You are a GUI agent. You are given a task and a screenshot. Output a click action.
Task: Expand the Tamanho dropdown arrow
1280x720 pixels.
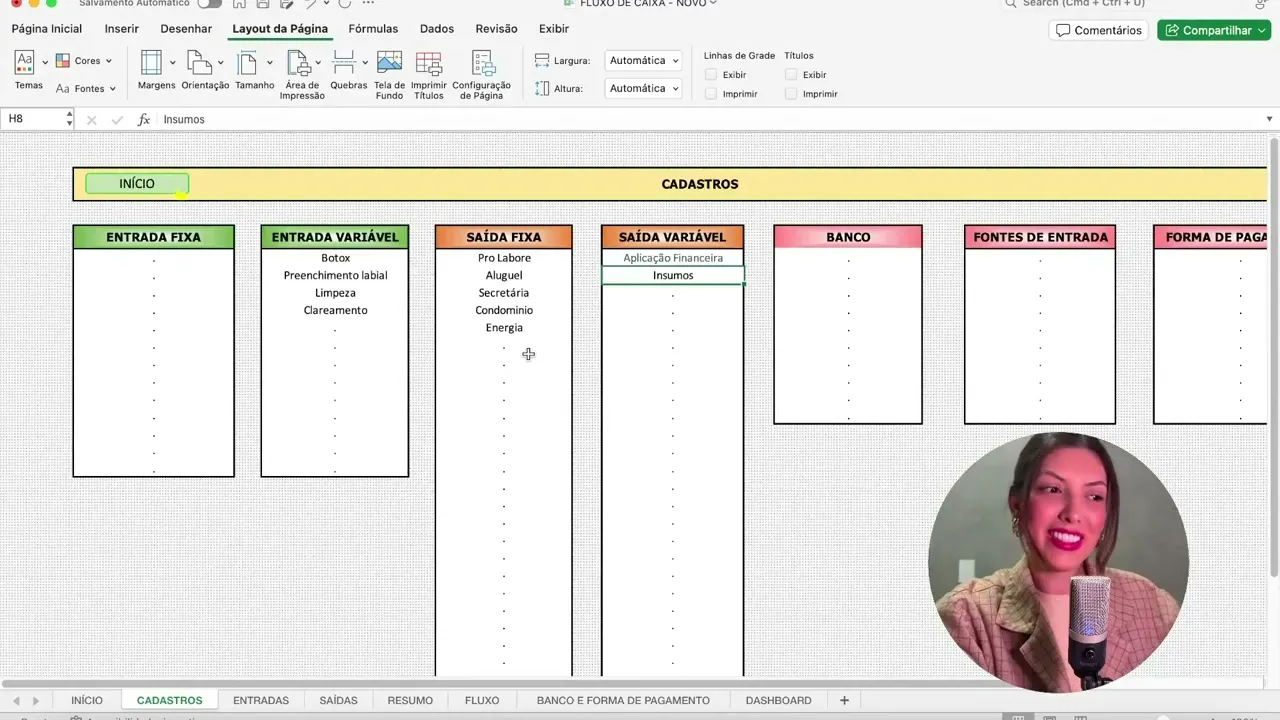point(270,63)
